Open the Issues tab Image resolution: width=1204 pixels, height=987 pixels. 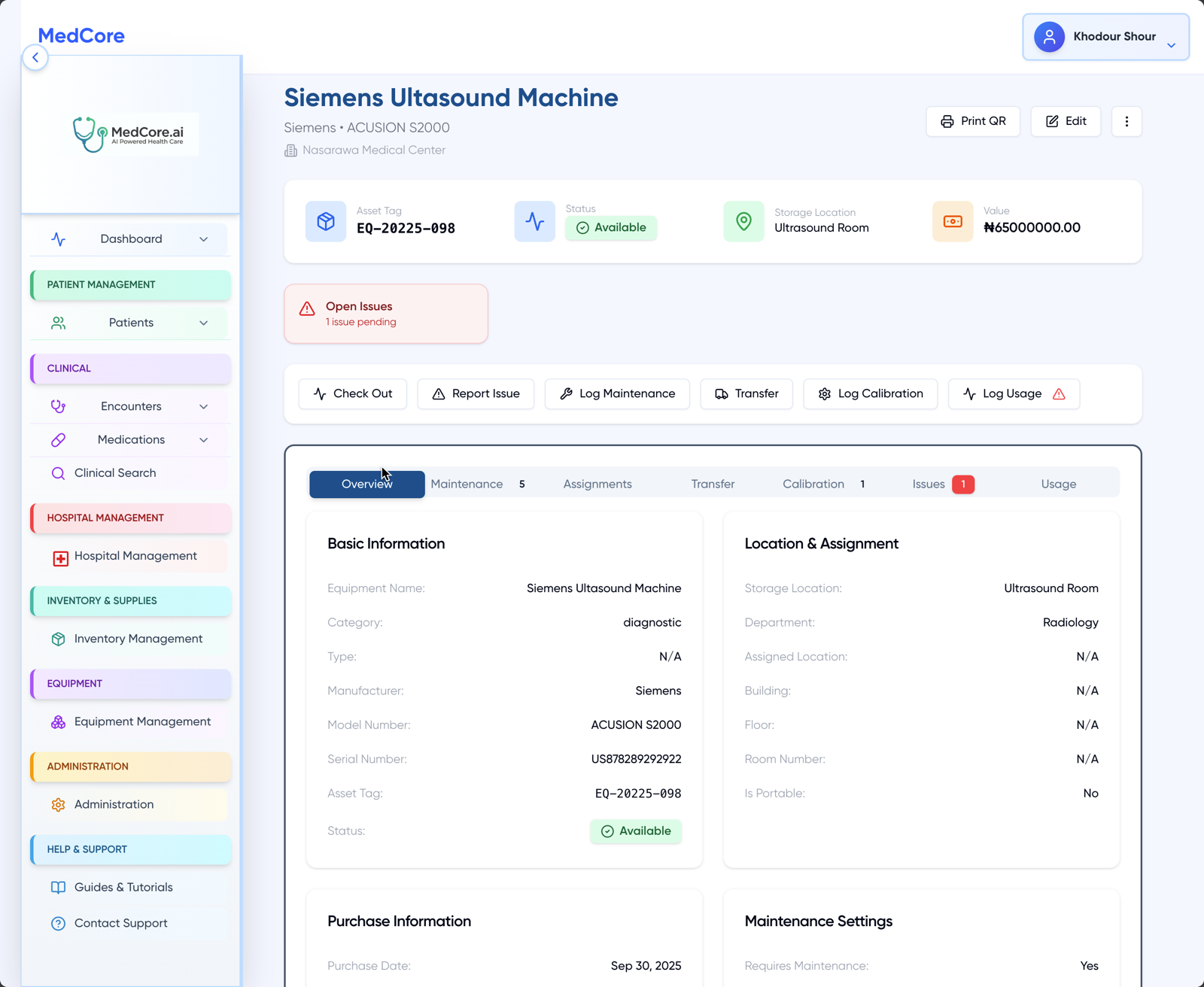(x=929, y=484)
